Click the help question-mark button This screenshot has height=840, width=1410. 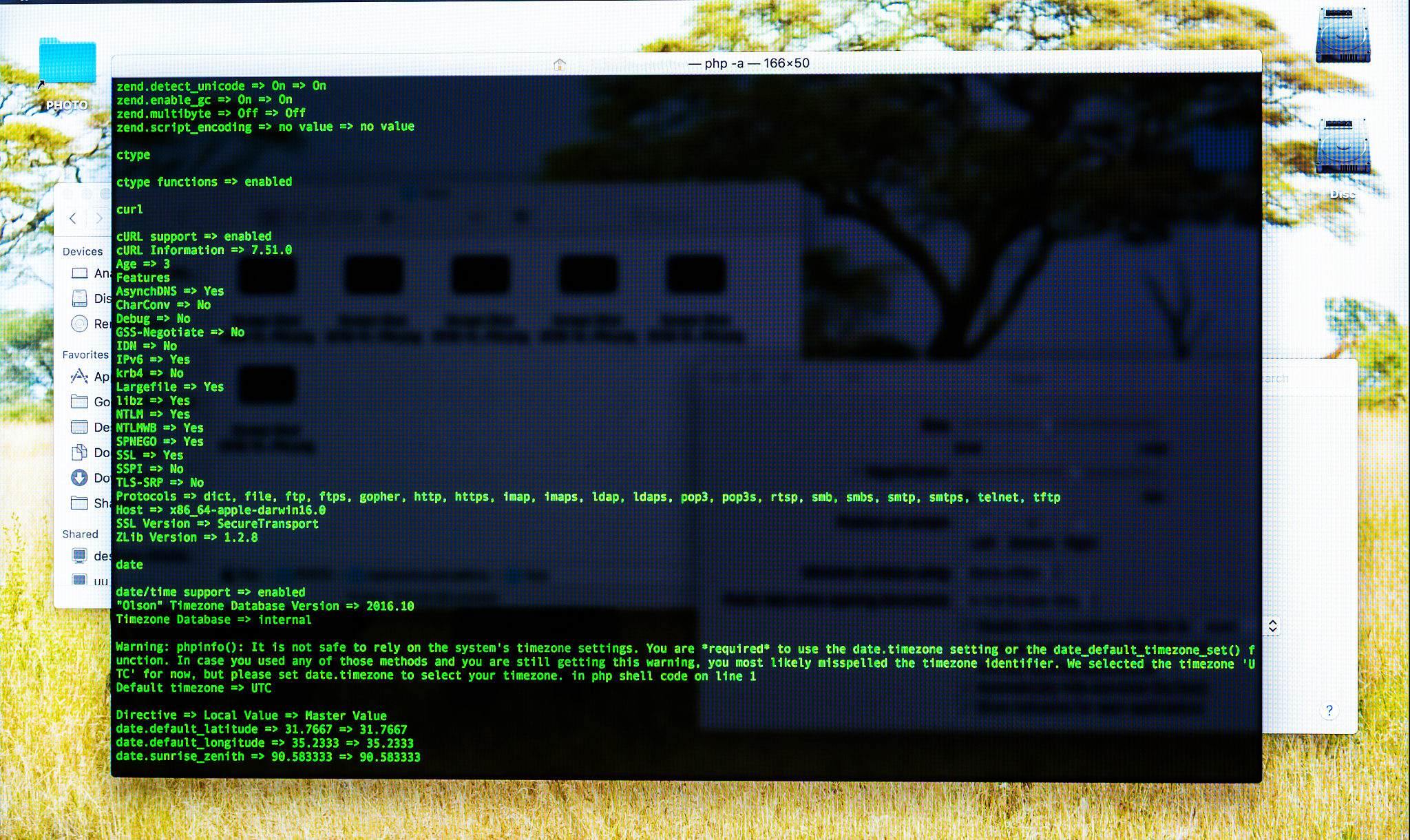[x=1329, y=711]
